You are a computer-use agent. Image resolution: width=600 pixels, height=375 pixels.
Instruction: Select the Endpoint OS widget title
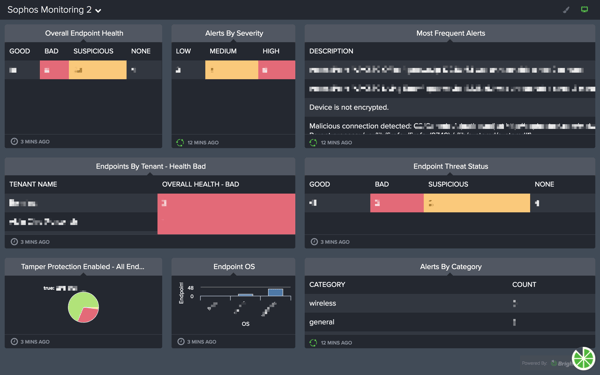[x=234, y=267]
